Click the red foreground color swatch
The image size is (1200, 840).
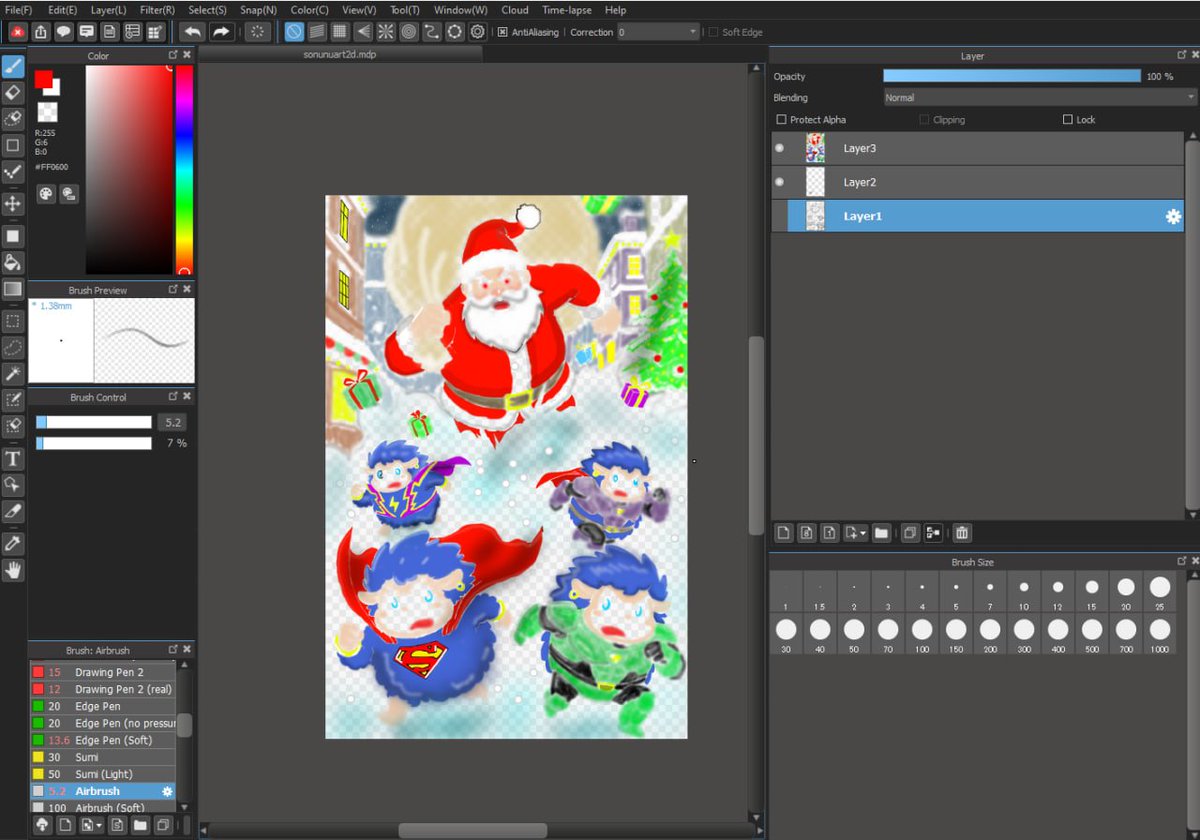tap(43, 79)
